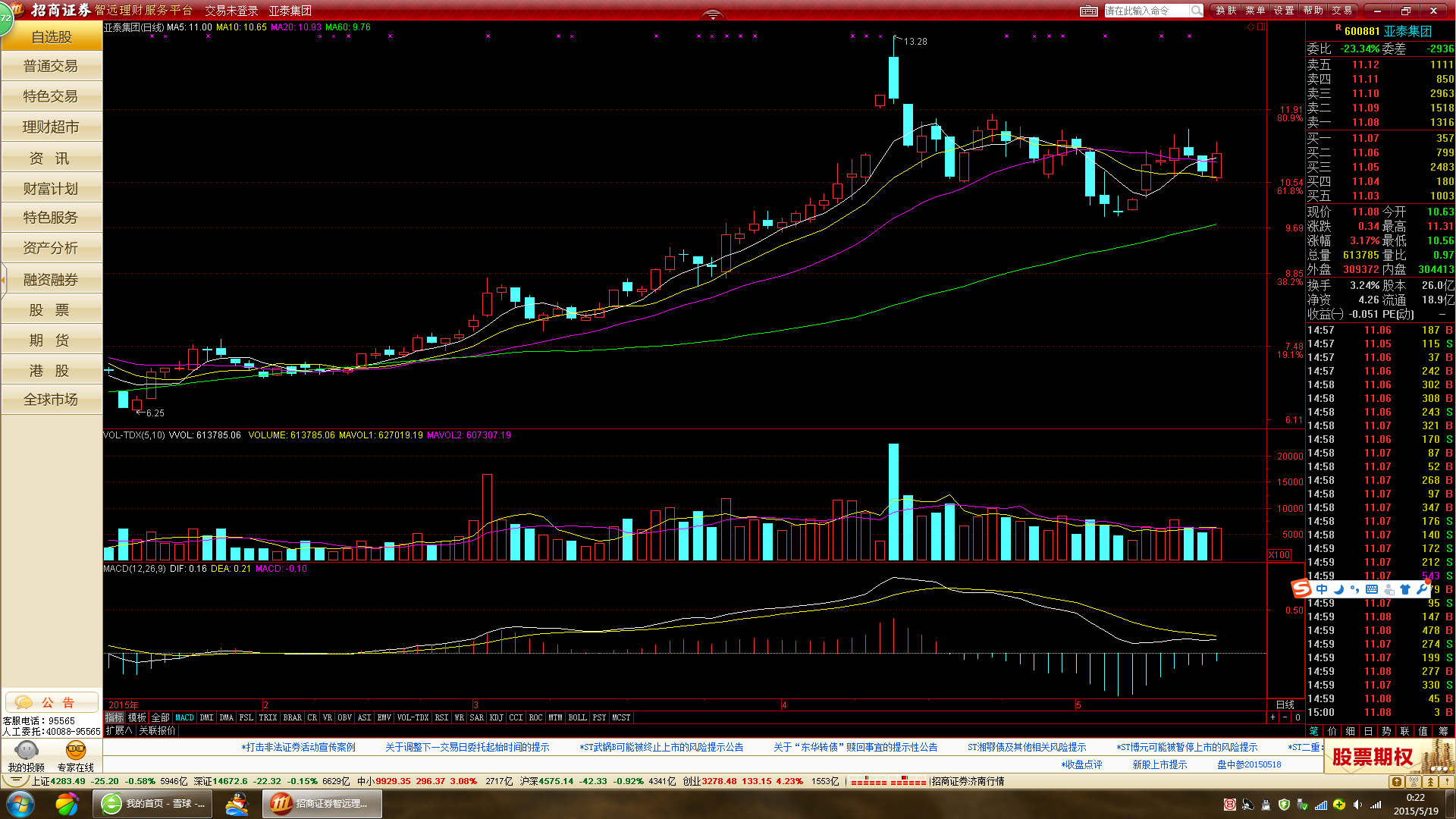Open 股票 in the sidebar
Image resolution: width=1456 pixels, height=819 pixels.
pos(51,309)
